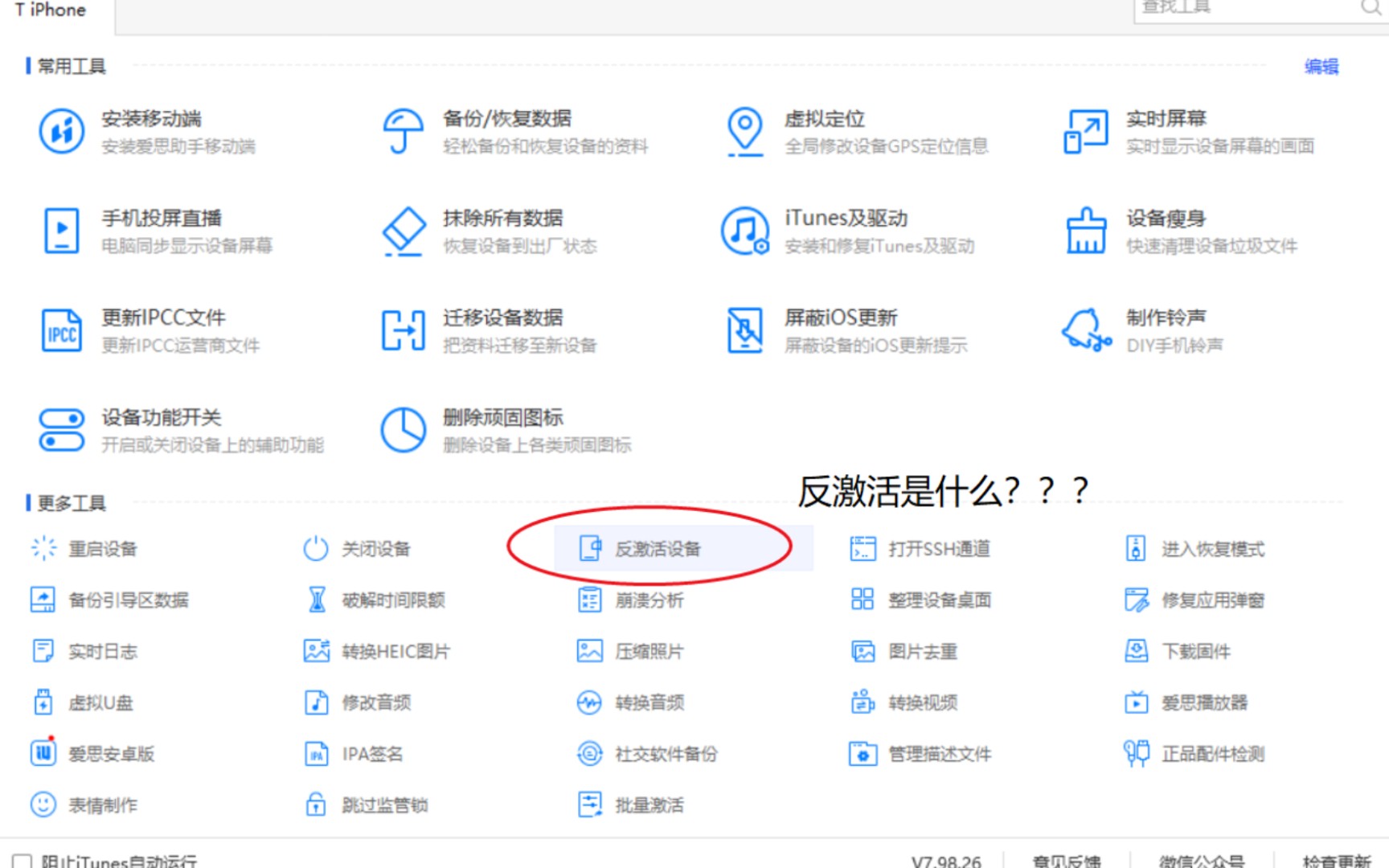Toggle the 阻止iTunes自动运行 checkbox
The width and height of the screenshot is (1389, 868).
click(x=22, y=862)
